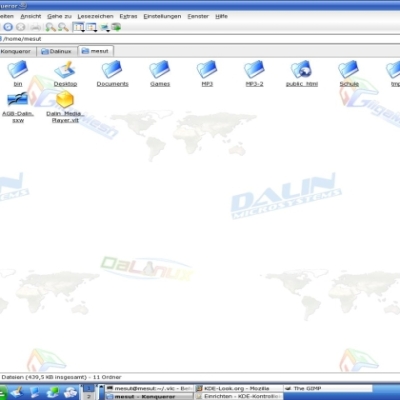Click the print icon in toolbar
This screenshot has width=400, height=400.
pos(36,27)
